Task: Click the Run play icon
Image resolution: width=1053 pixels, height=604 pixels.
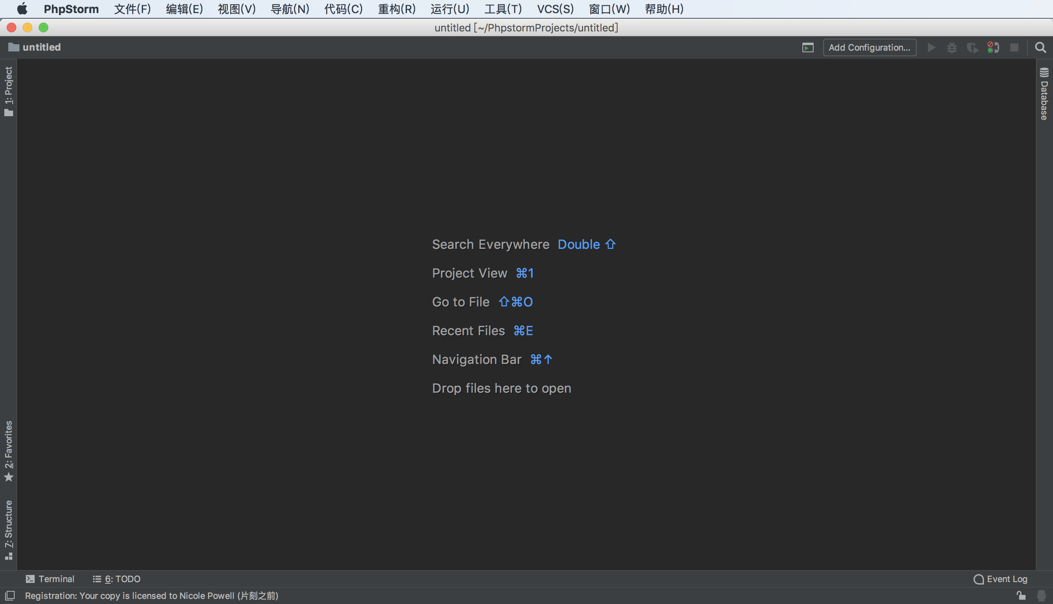Action: pos(931,48)
